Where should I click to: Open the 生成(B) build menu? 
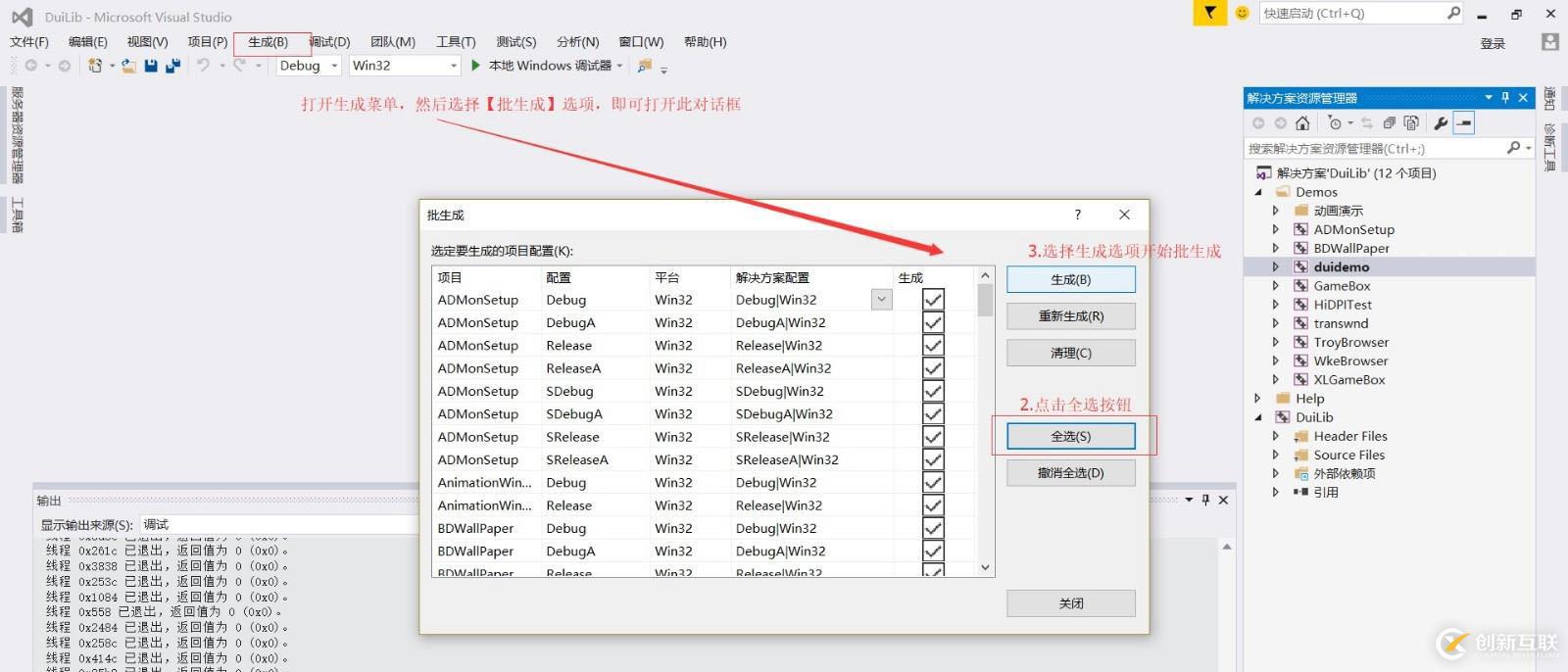(268, 42)
